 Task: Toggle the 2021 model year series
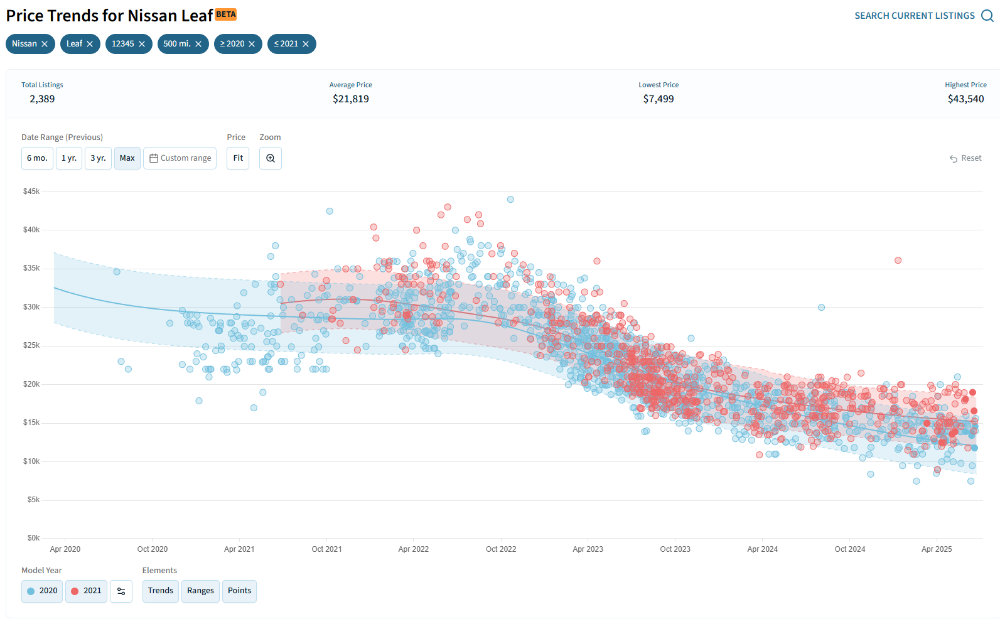click(86, 591)
